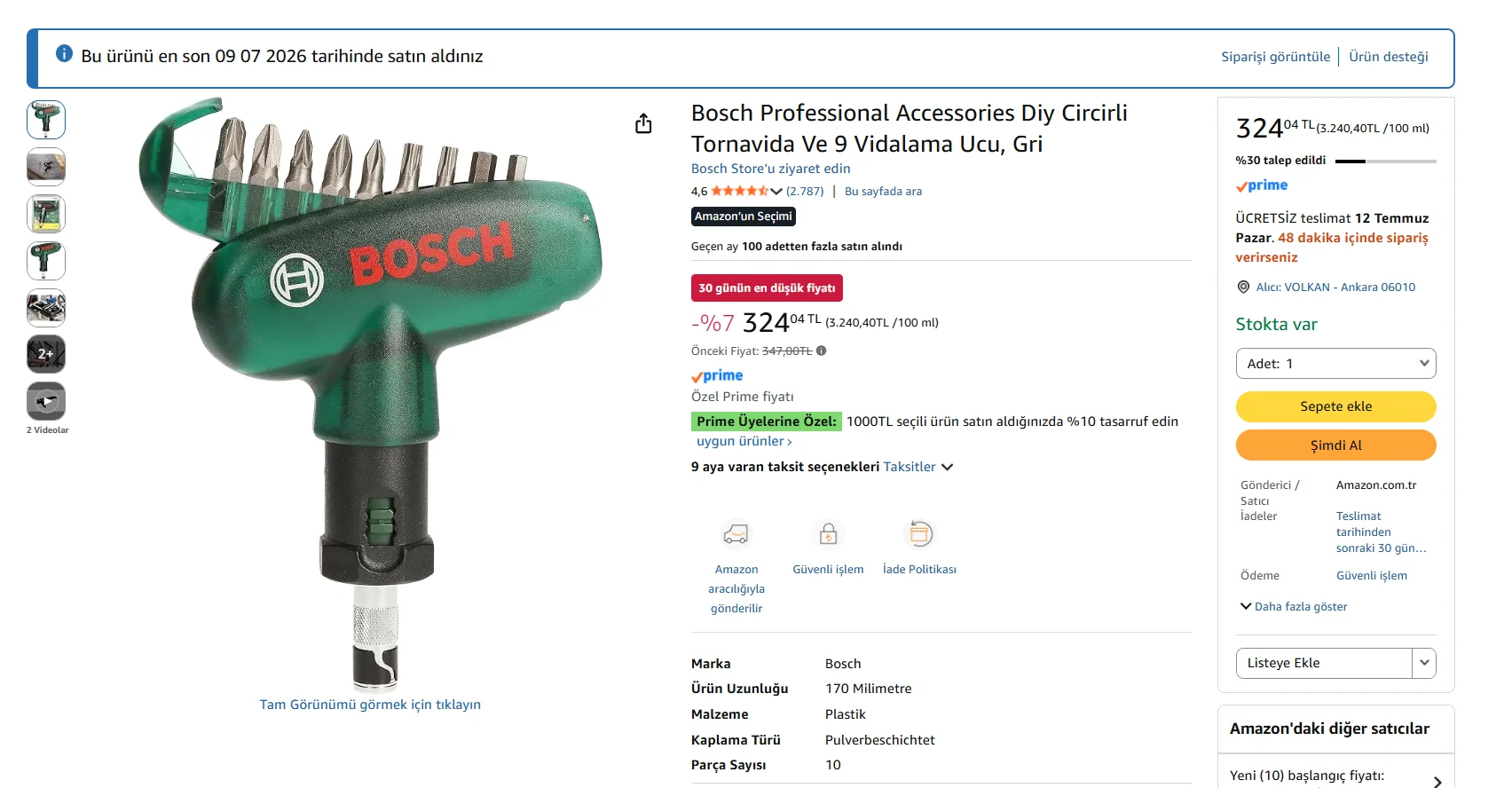The height and width of the screenshot is (788, 1512).
Task: Open the 2 Videolar video thumbnail
Action: pos(46,401)
